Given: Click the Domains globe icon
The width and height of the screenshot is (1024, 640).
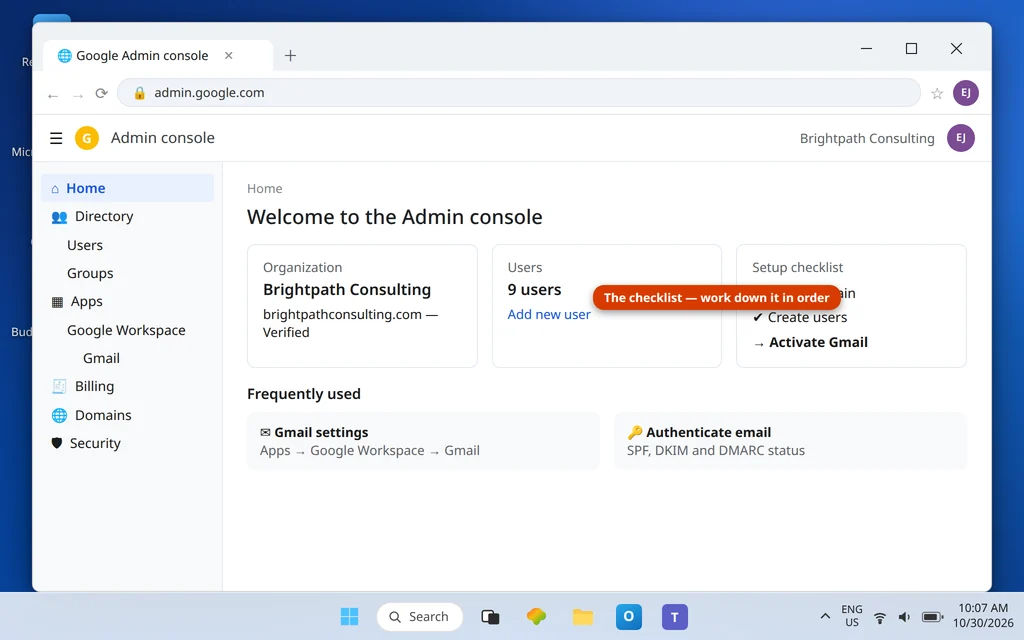Looking at the screenshot, I should point(59,415).
